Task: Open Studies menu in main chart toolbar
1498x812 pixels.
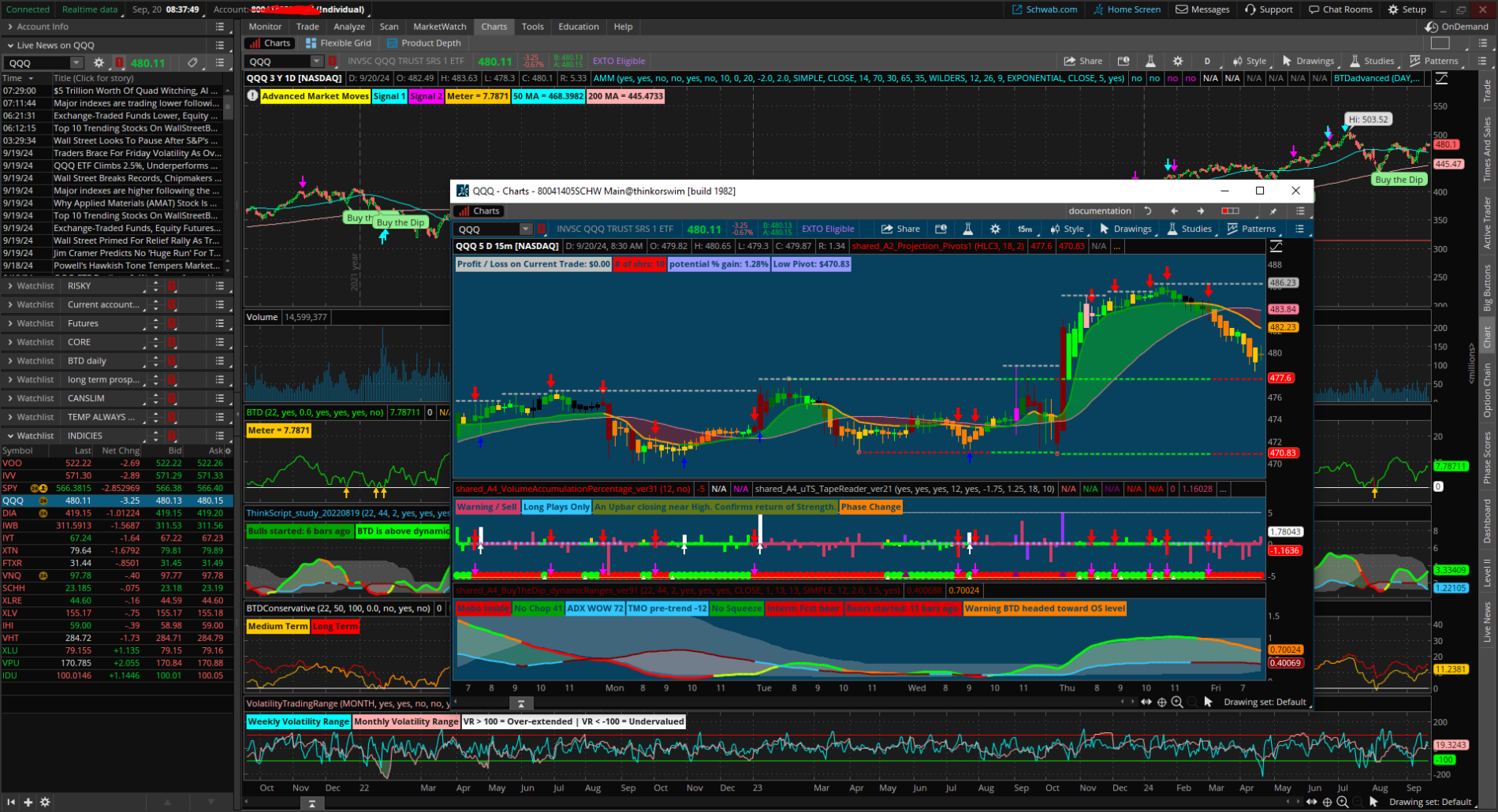Action: (1372, 61)
